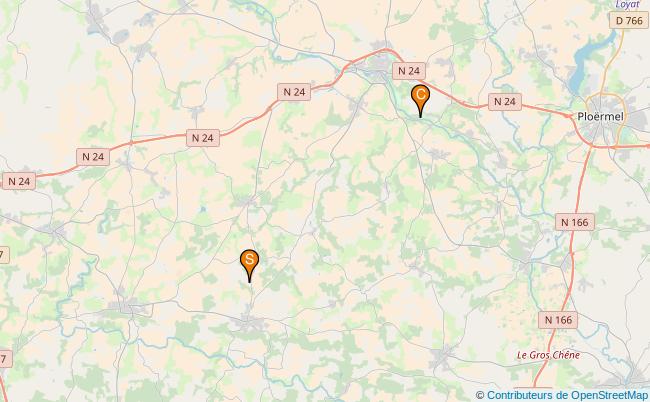Click the copyright symbol in the attribution
The height and width of the screenshot is (402, 650).
(x=480, y=395)
